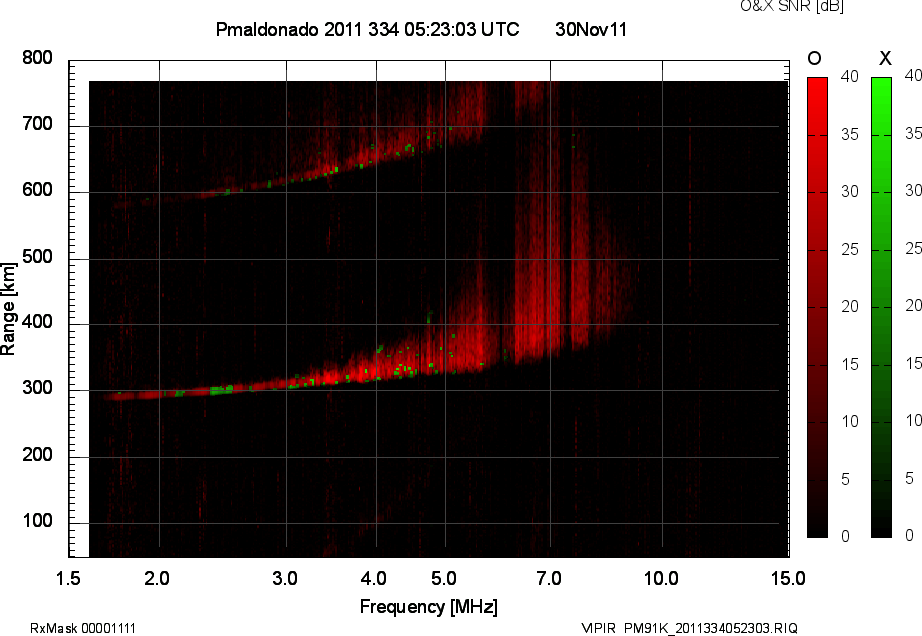922x636 pixels.
Task: Click the "O" label above the red color bar
Action: click(814, 58)
